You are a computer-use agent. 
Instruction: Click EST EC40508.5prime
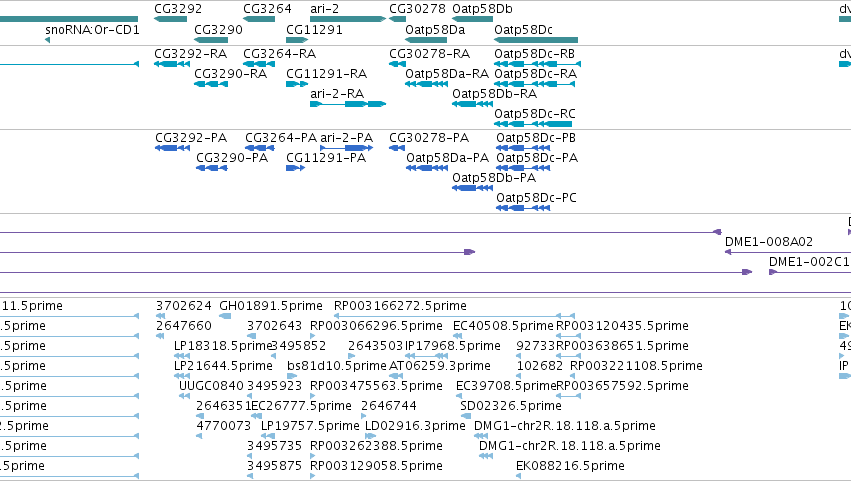(x=503, y=326)
